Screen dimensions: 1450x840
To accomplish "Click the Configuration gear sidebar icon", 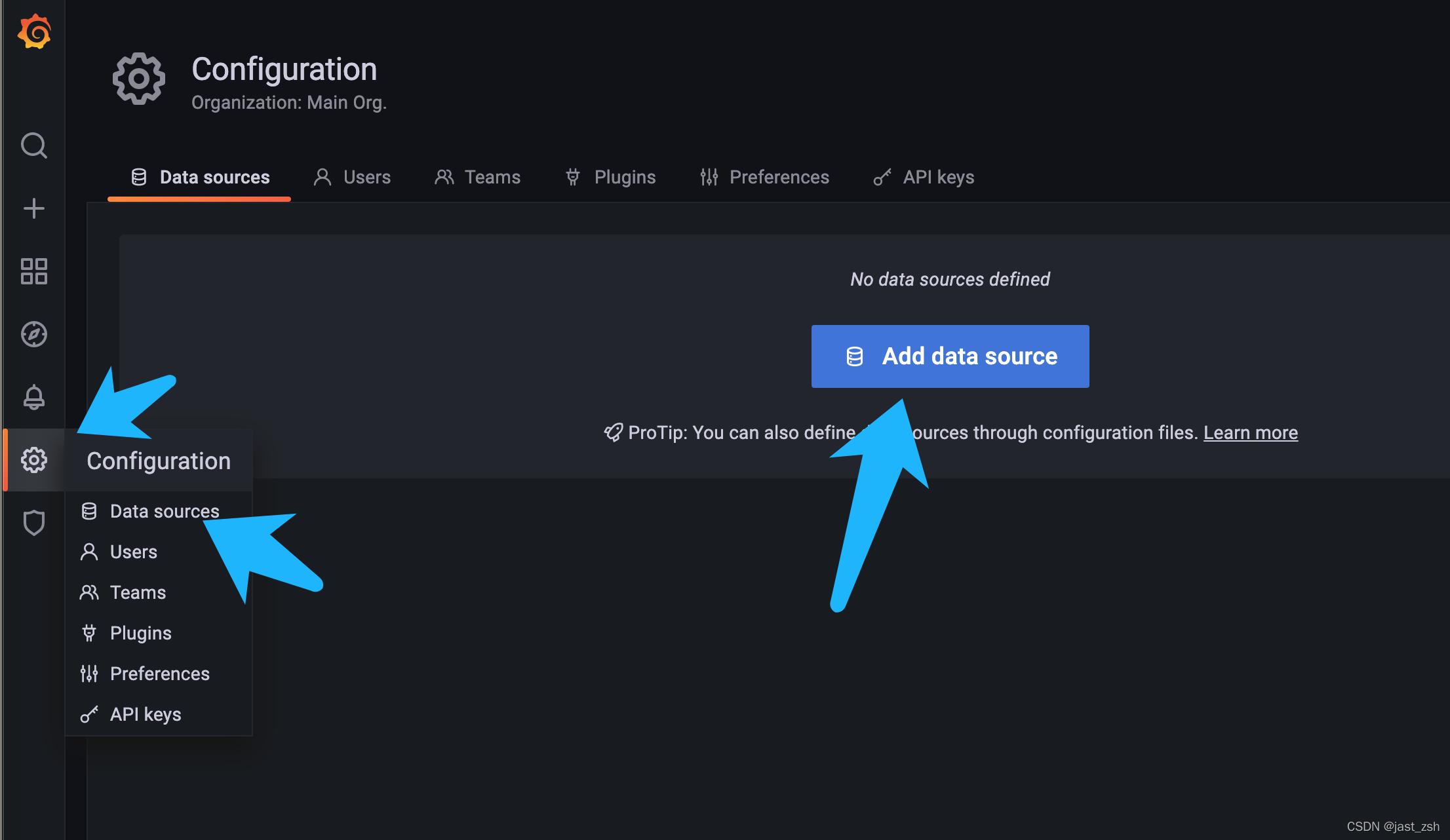I will (34, 460).
